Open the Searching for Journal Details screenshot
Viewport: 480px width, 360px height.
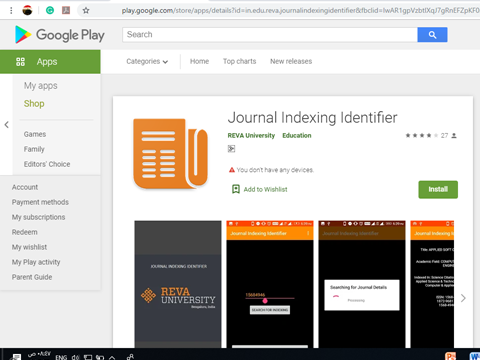[x=362, y=284]
